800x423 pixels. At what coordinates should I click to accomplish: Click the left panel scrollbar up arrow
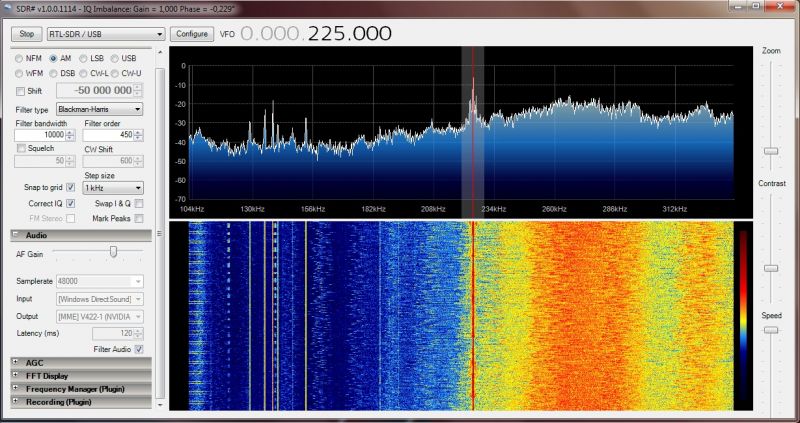pyautogui.click(x=160, y=52)
